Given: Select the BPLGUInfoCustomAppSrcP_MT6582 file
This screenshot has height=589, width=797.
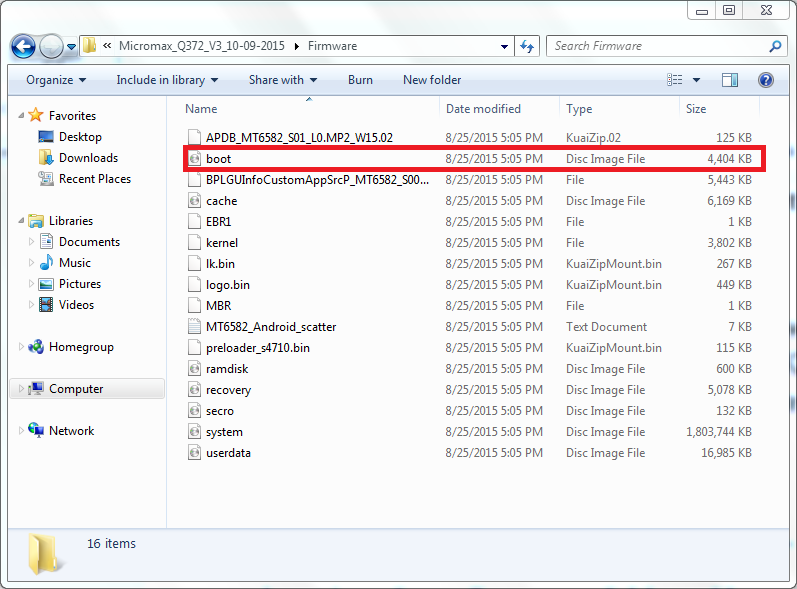Looking at the screenshot, I should tap(317, 180).
